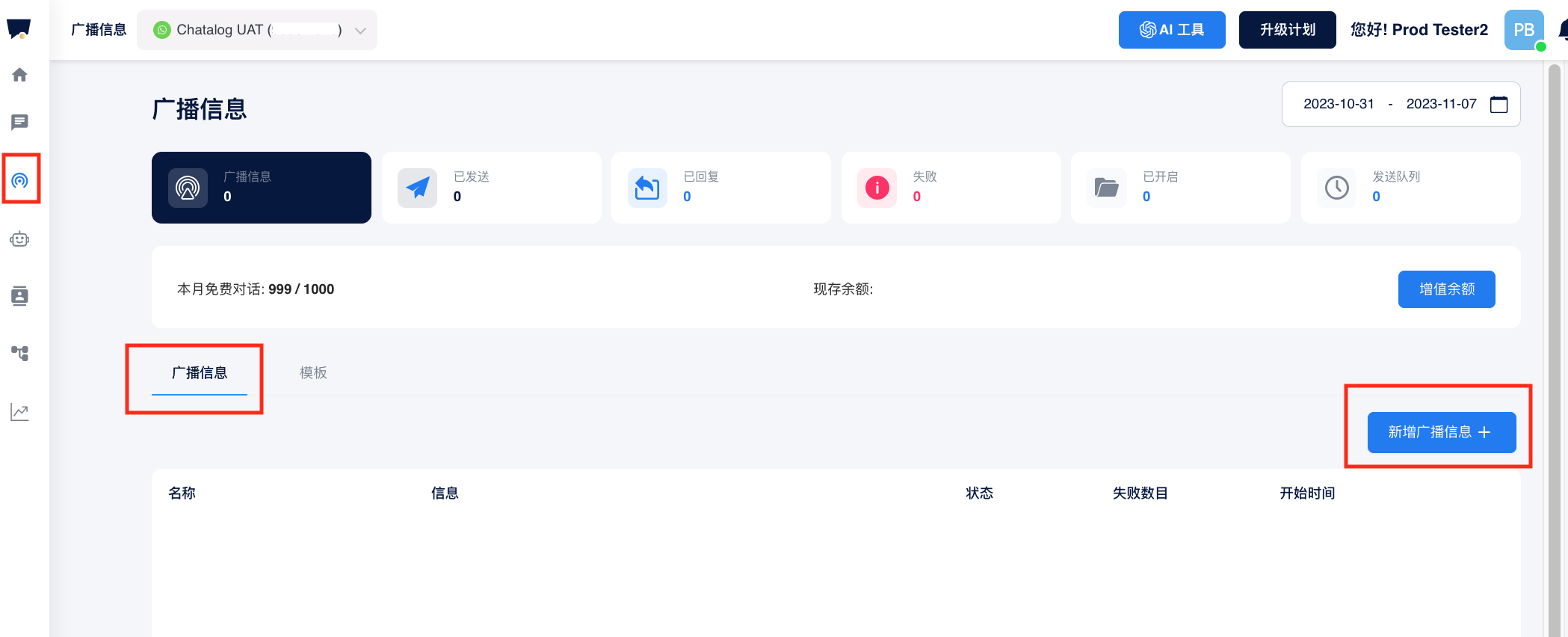This screenshot has width=1568, height=637.
Task: Open the chatbot robot sidebar icon
Action: point(20,239)
